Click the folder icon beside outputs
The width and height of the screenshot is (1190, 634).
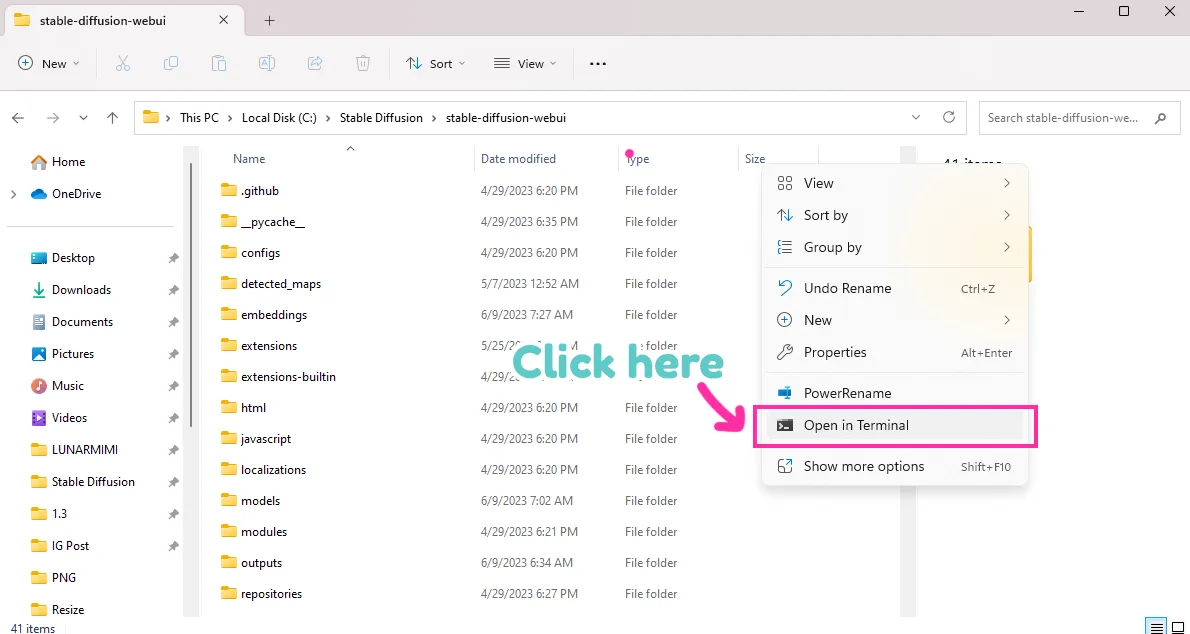coord(229,563)
